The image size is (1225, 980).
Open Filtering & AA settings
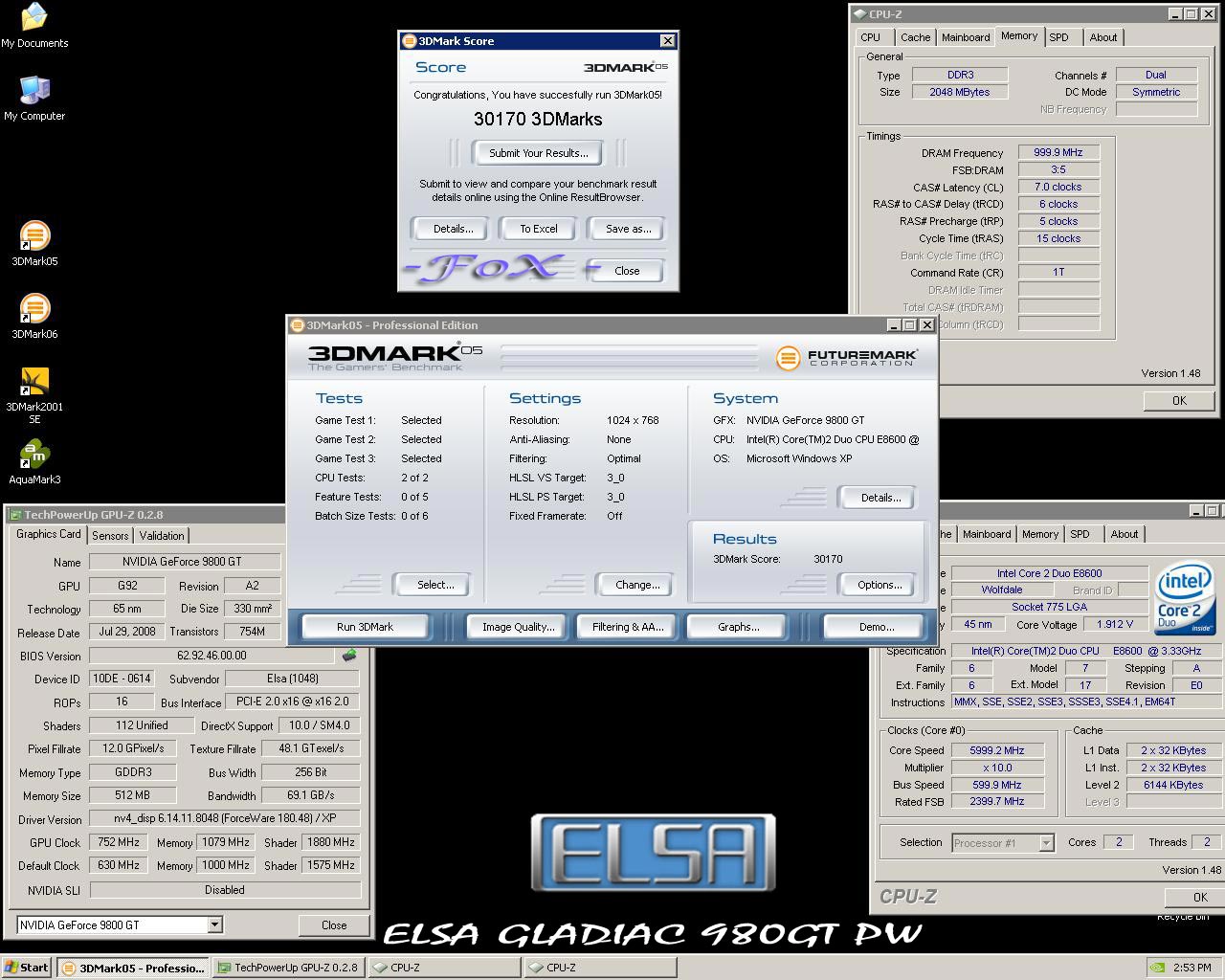pyautogui.click(x=627, y=627)
